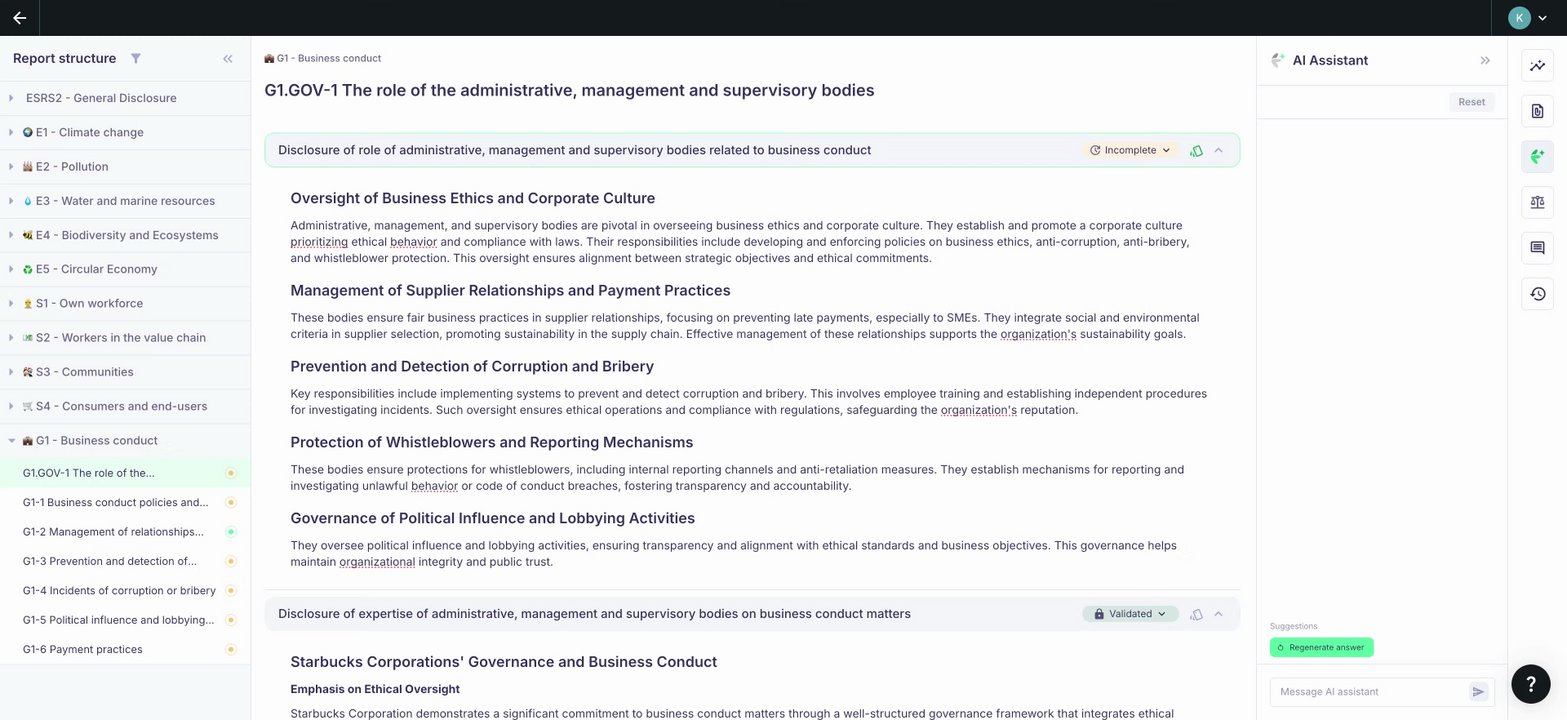This screenshot has width=1567, height=720.
Task: Select G1.GOV-1 The role of the... item
Action: coord(125,473)
